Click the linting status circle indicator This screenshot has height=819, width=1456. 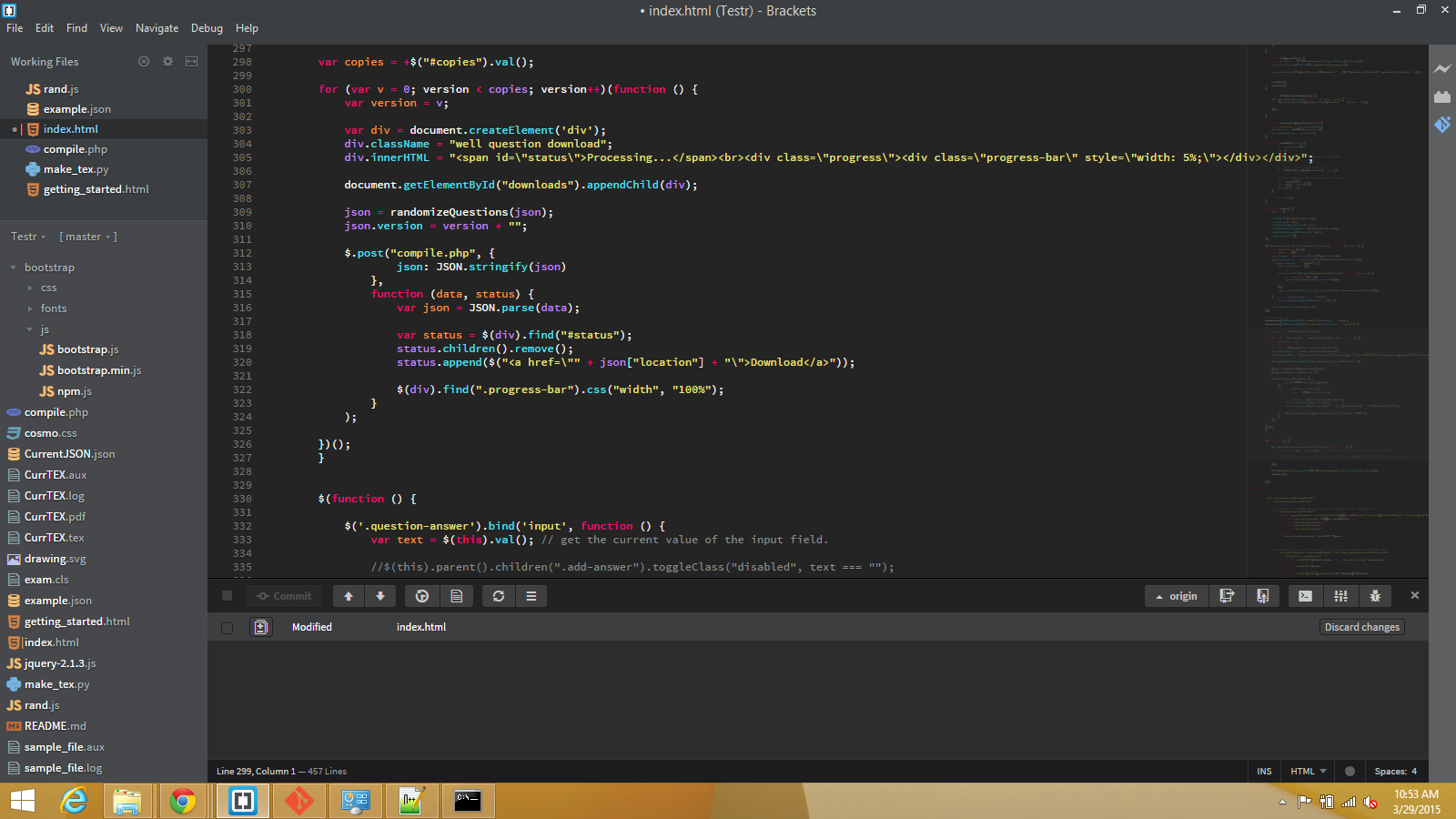[1350, 772]
